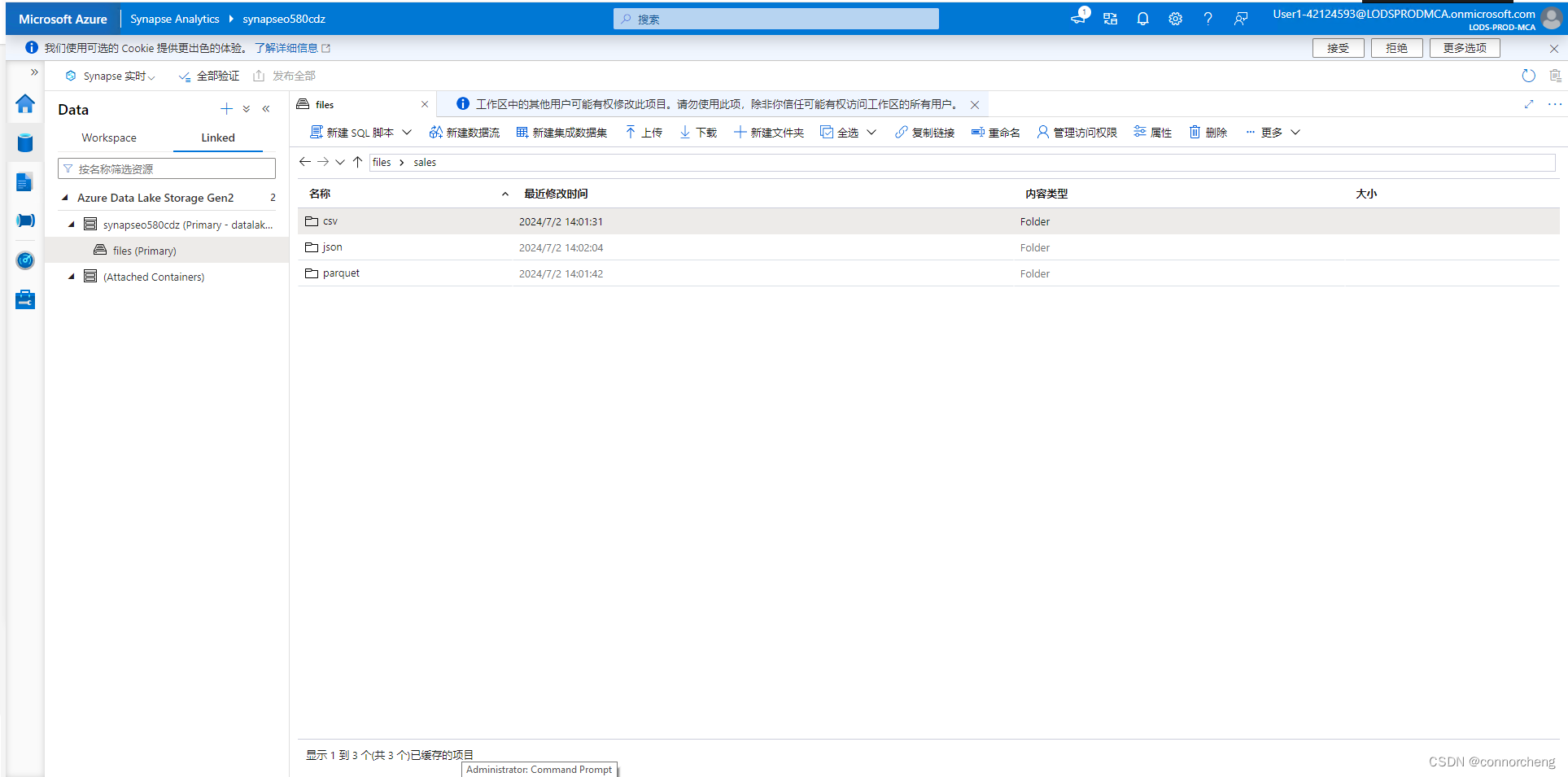Open the More dropdown in toolbar
Screen dimensions: 1568x777
click(1273, 133)
